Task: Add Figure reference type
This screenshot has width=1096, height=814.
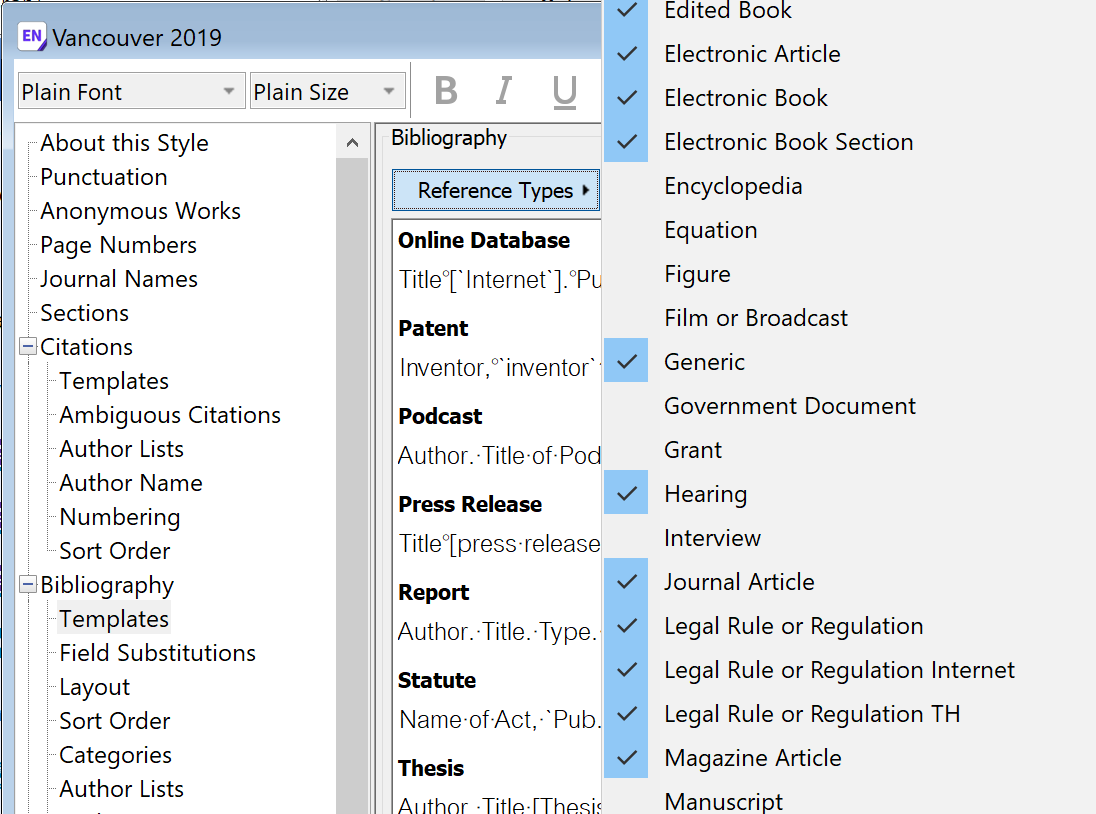Action: (x=697, y=274)
